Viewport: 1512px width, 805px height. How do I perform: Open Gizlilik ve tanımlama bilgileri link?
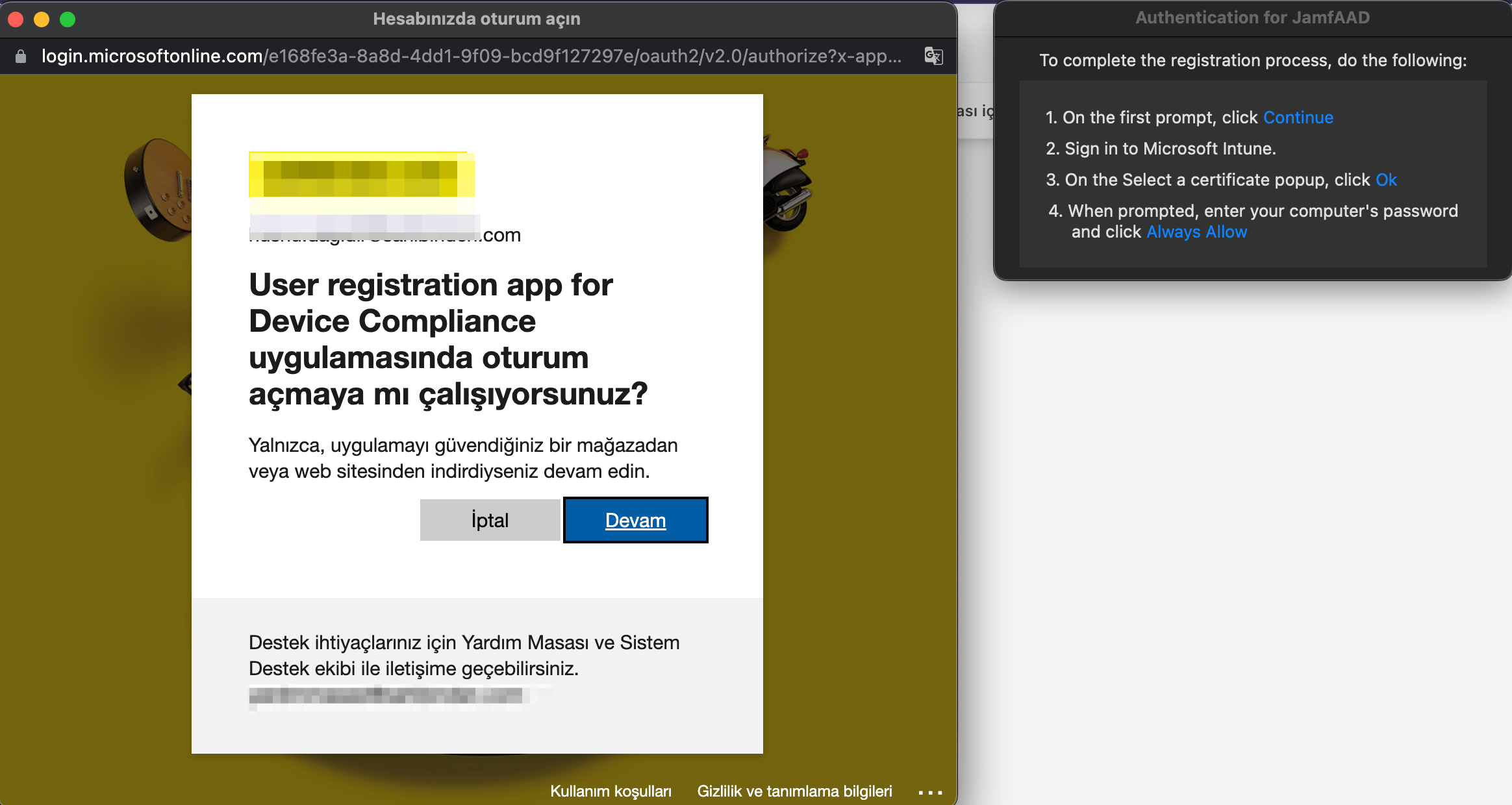point(794,791)
